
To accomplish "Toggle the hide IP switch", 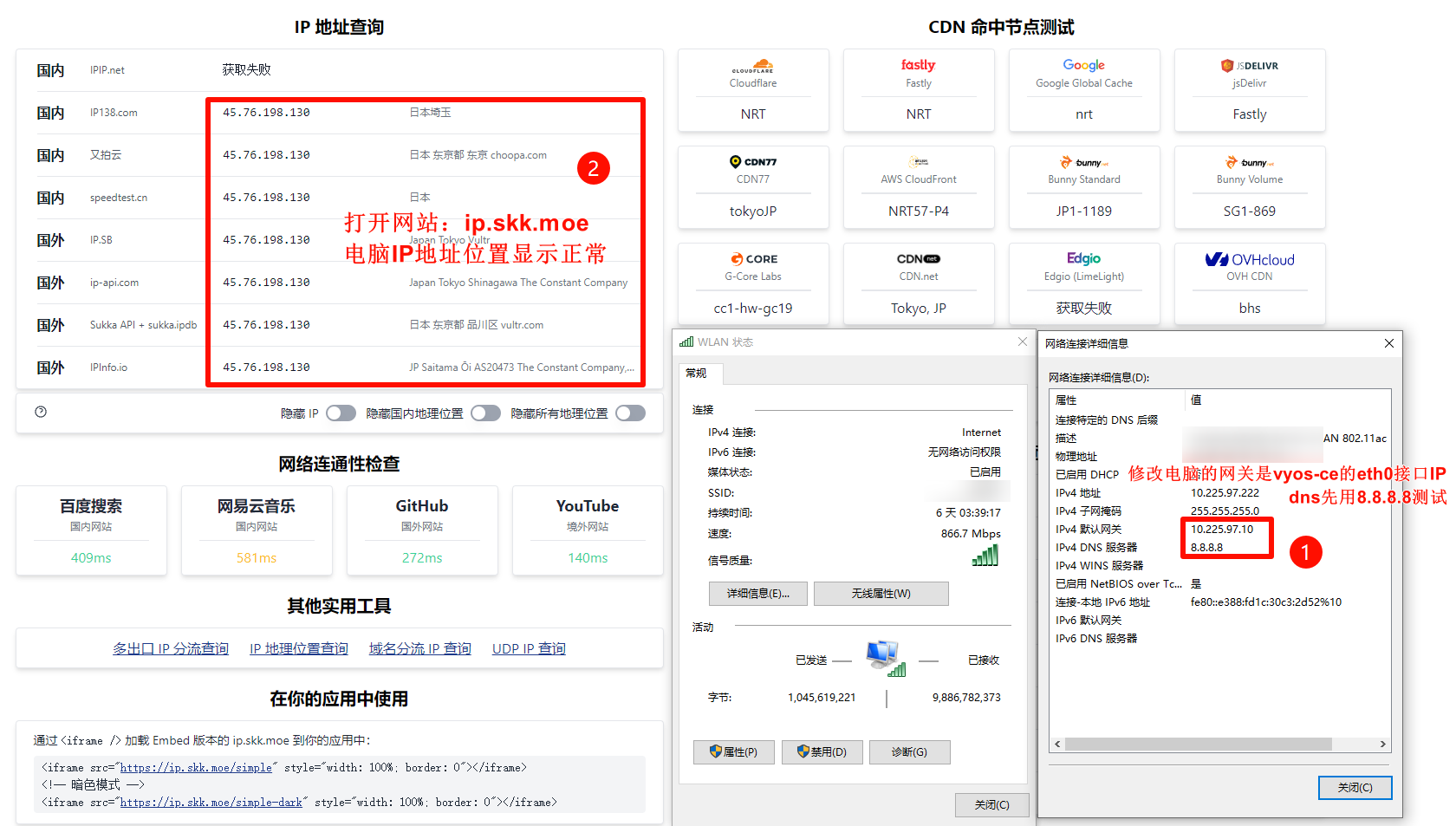I will coord(341,413).
